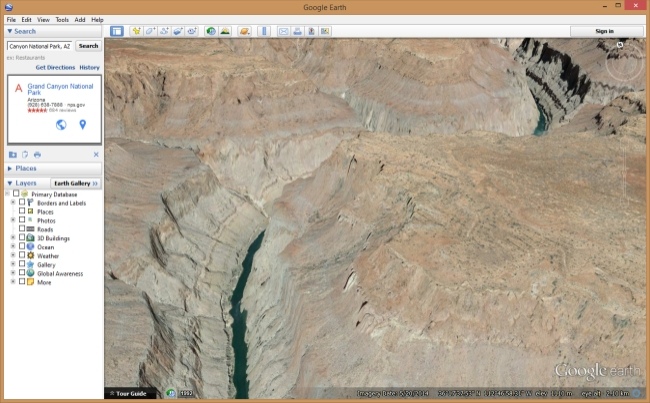Click the globe icon in search result
Screen dimensions: 650x403
click(x=61, y=124)
